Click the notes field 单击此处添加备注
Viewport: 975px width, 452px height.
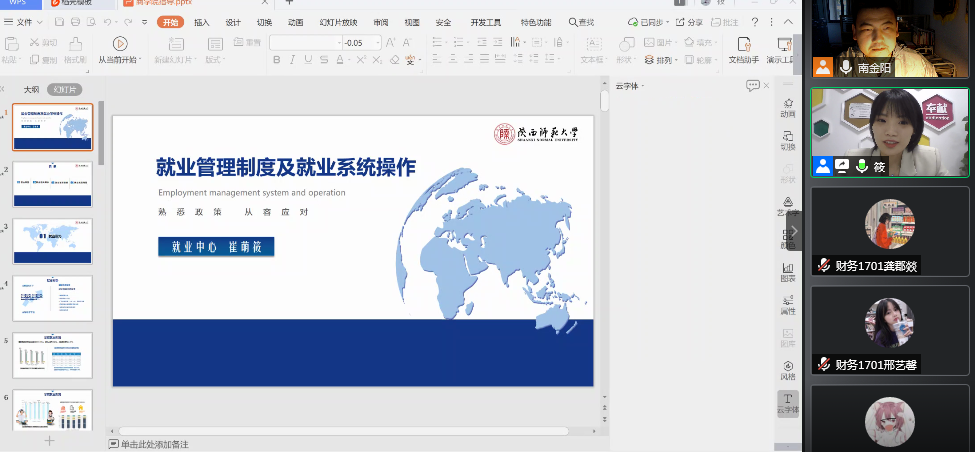coord(154,444)
